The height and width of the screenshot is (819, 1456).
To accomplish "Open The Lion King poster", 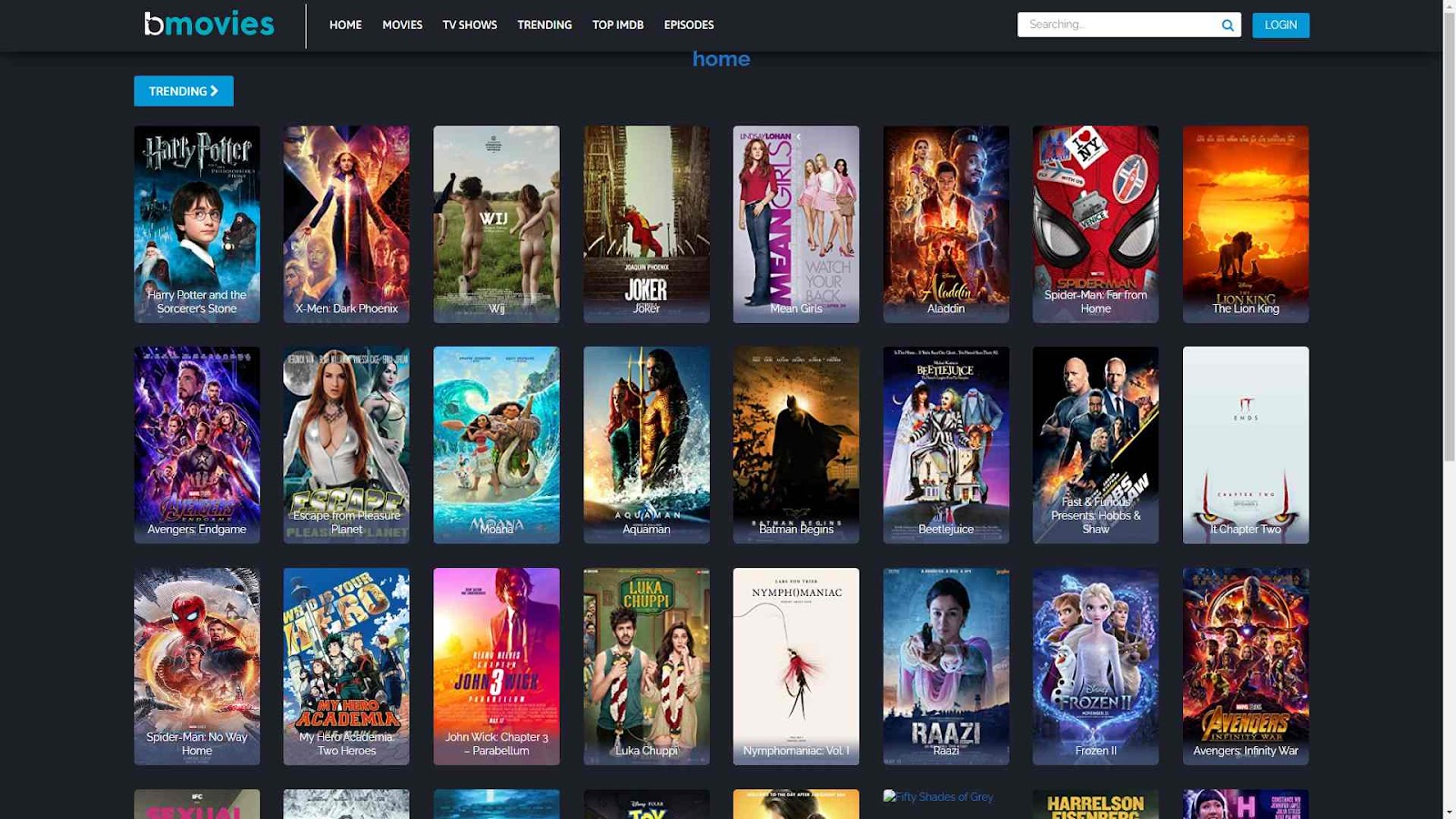I will click(x=1245, y=224).
